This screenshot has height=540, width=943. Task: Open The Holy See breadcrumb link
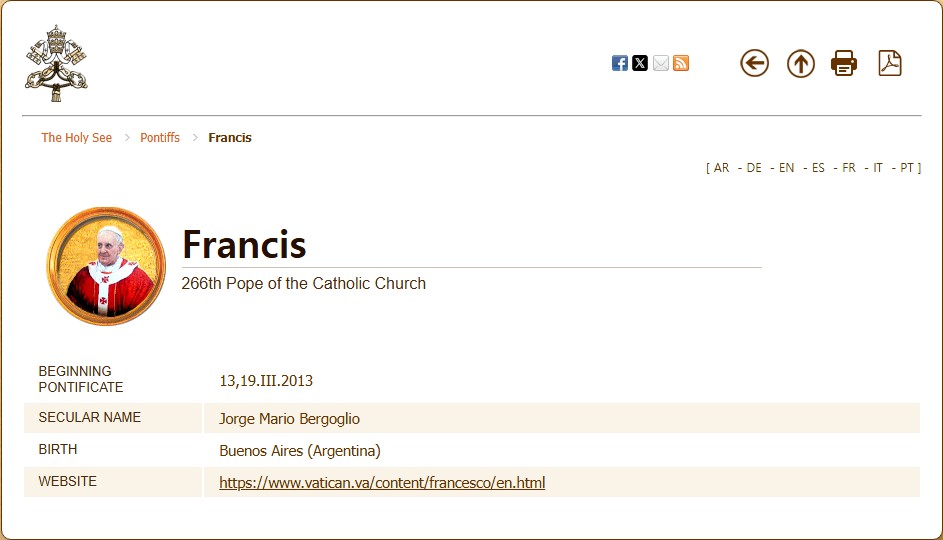coord(76,138)
